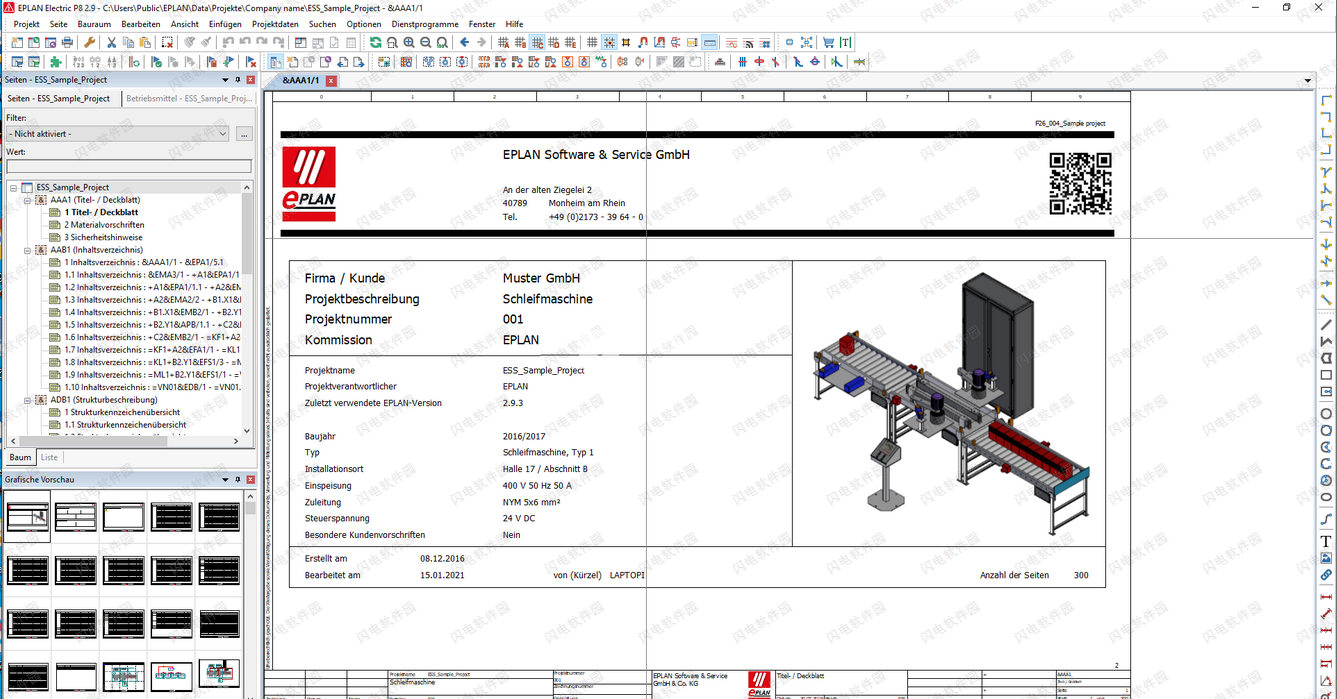Close the Seiten navigator panel
The width and height of the screenshot is (1337, 699).
[251, 80]
